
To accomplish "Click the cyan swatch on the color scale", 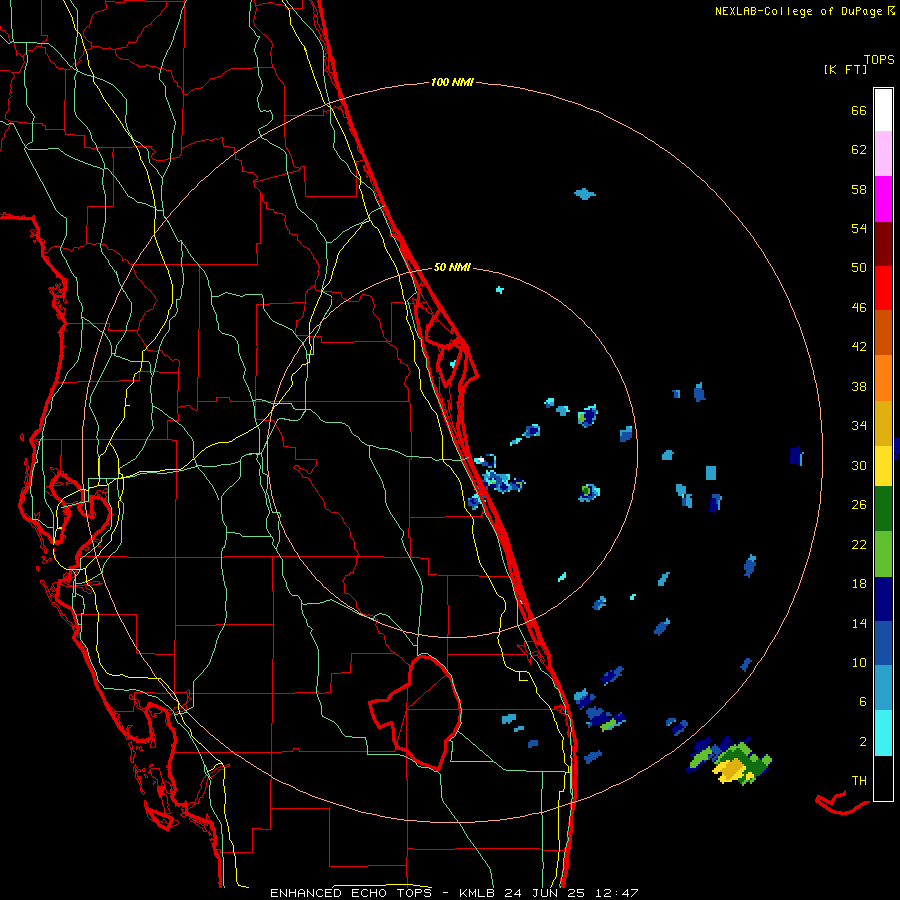I will [883, 733].
